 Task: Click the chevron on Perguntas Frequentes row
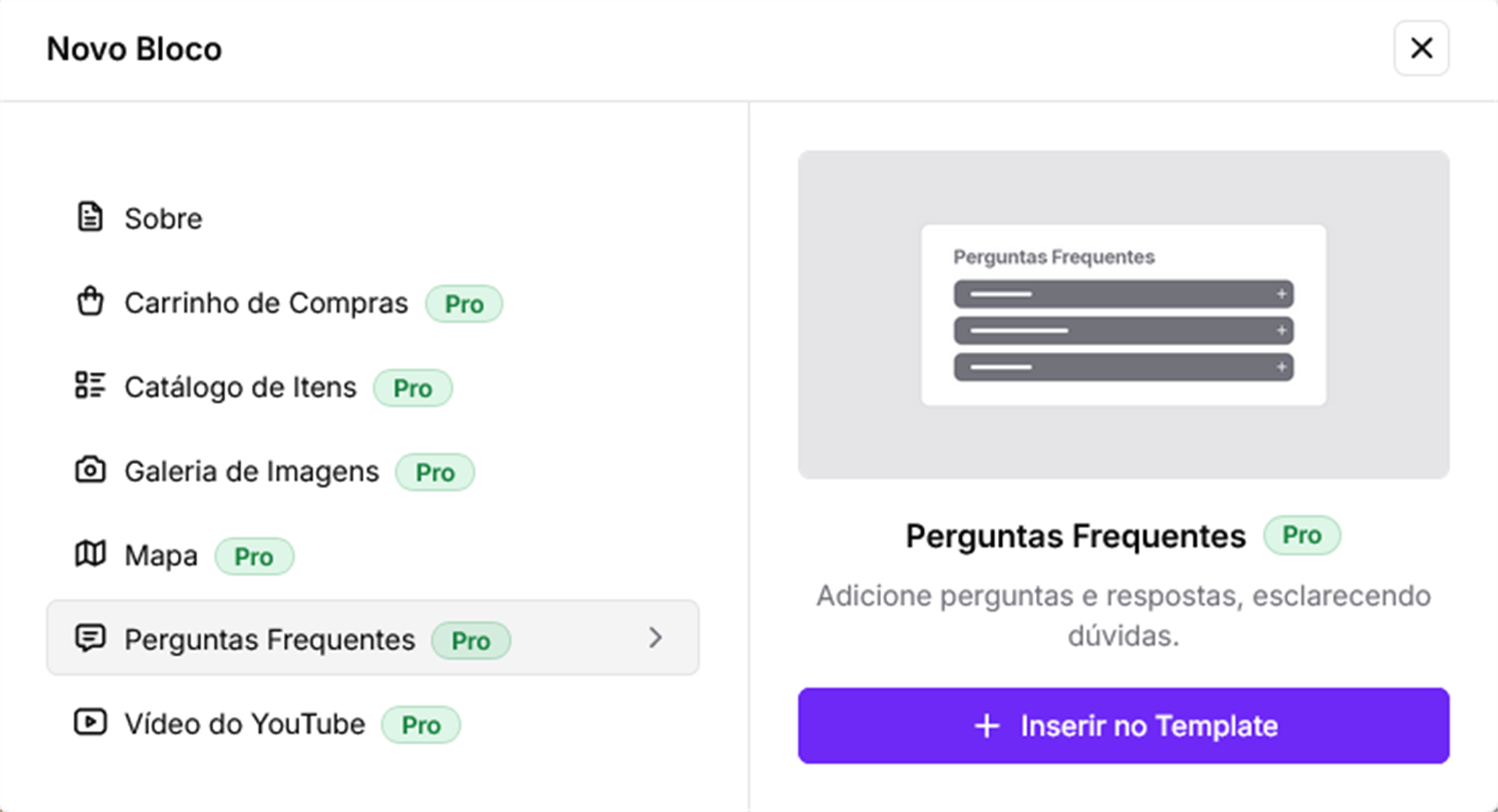pyautogui.click(x=655, y=638)
